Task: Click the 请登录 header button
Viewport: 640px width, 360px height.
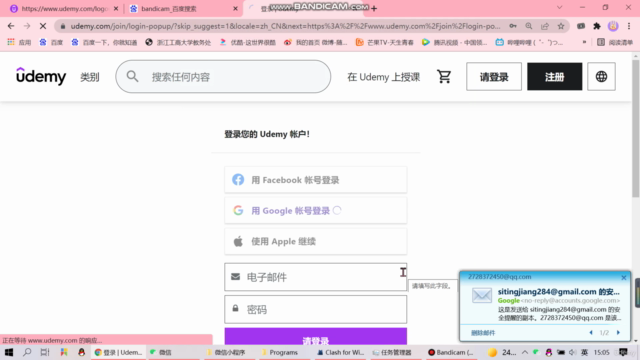Action: point(494,76)
